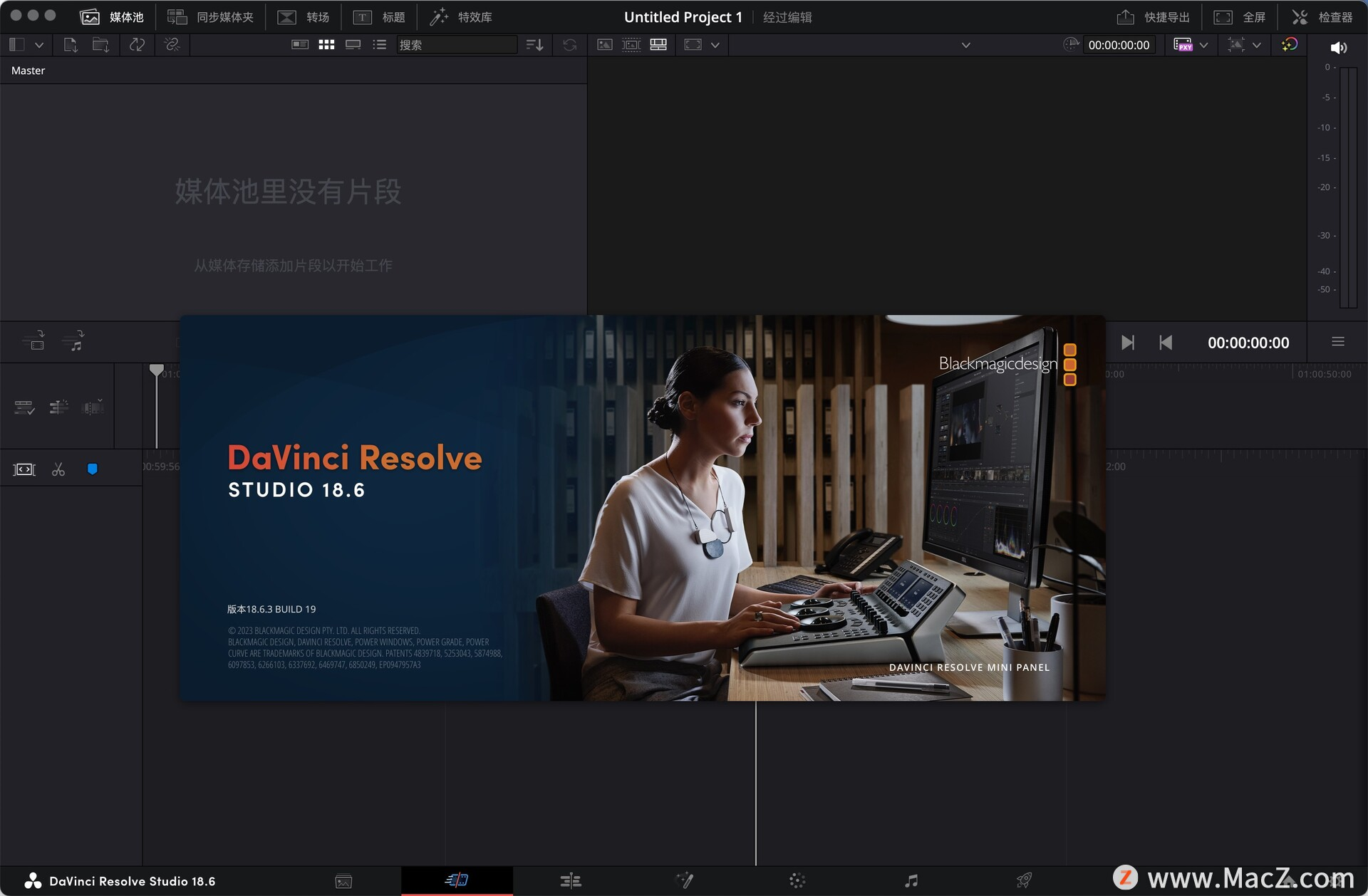Open the timeline name dropdown above viewer

point(965,45)
